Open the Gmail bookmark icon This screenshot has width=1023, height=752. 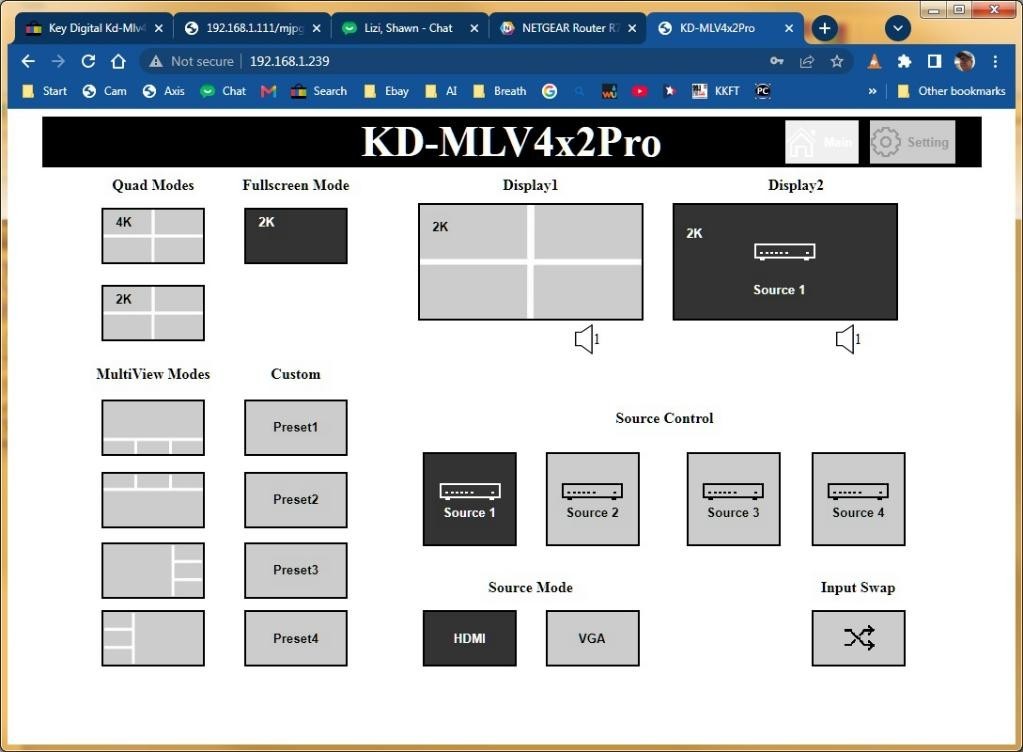tap(268, 91)
